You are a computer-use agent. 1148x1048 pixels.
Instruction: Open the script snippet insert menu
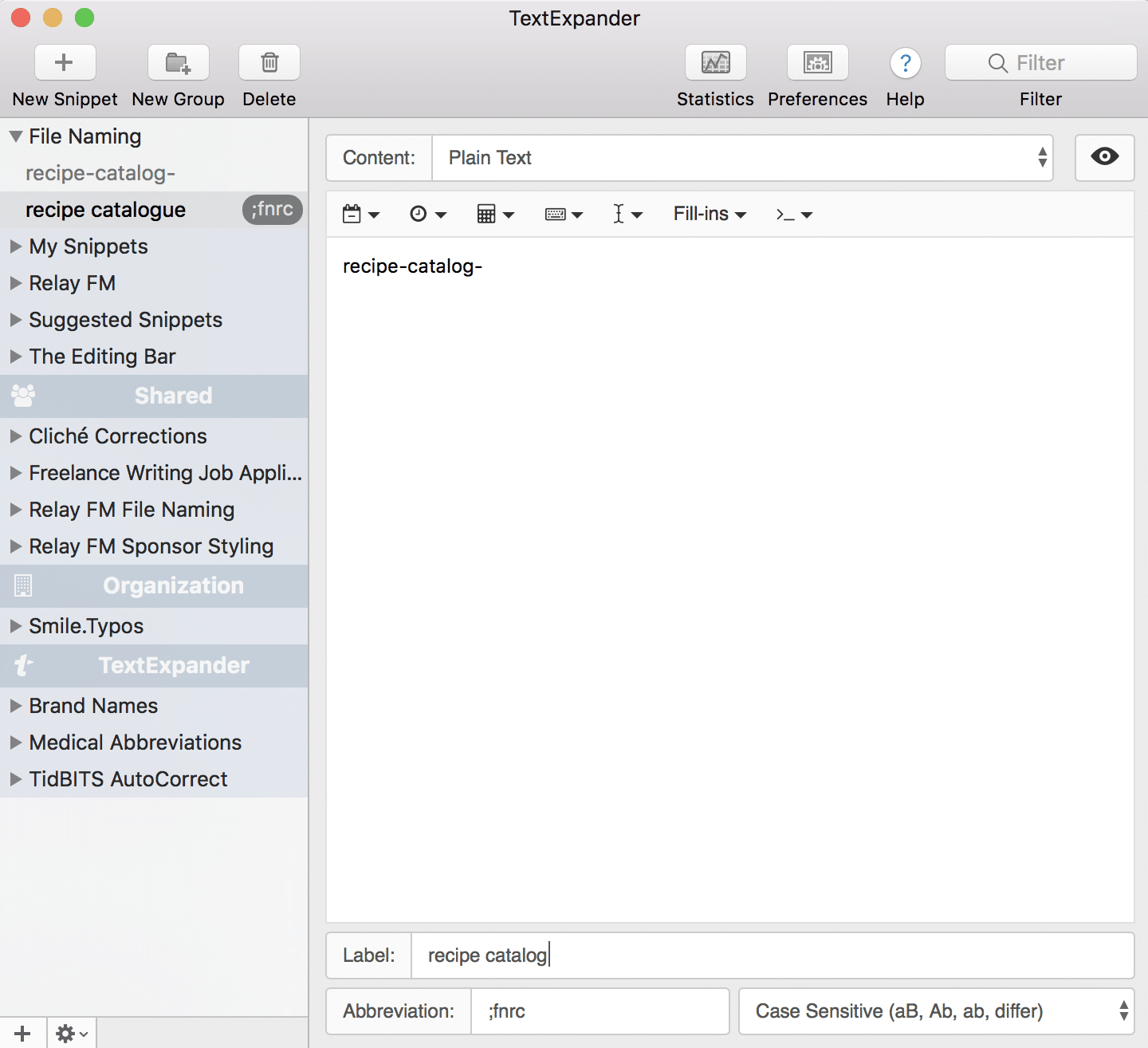(x=794, y=214)
